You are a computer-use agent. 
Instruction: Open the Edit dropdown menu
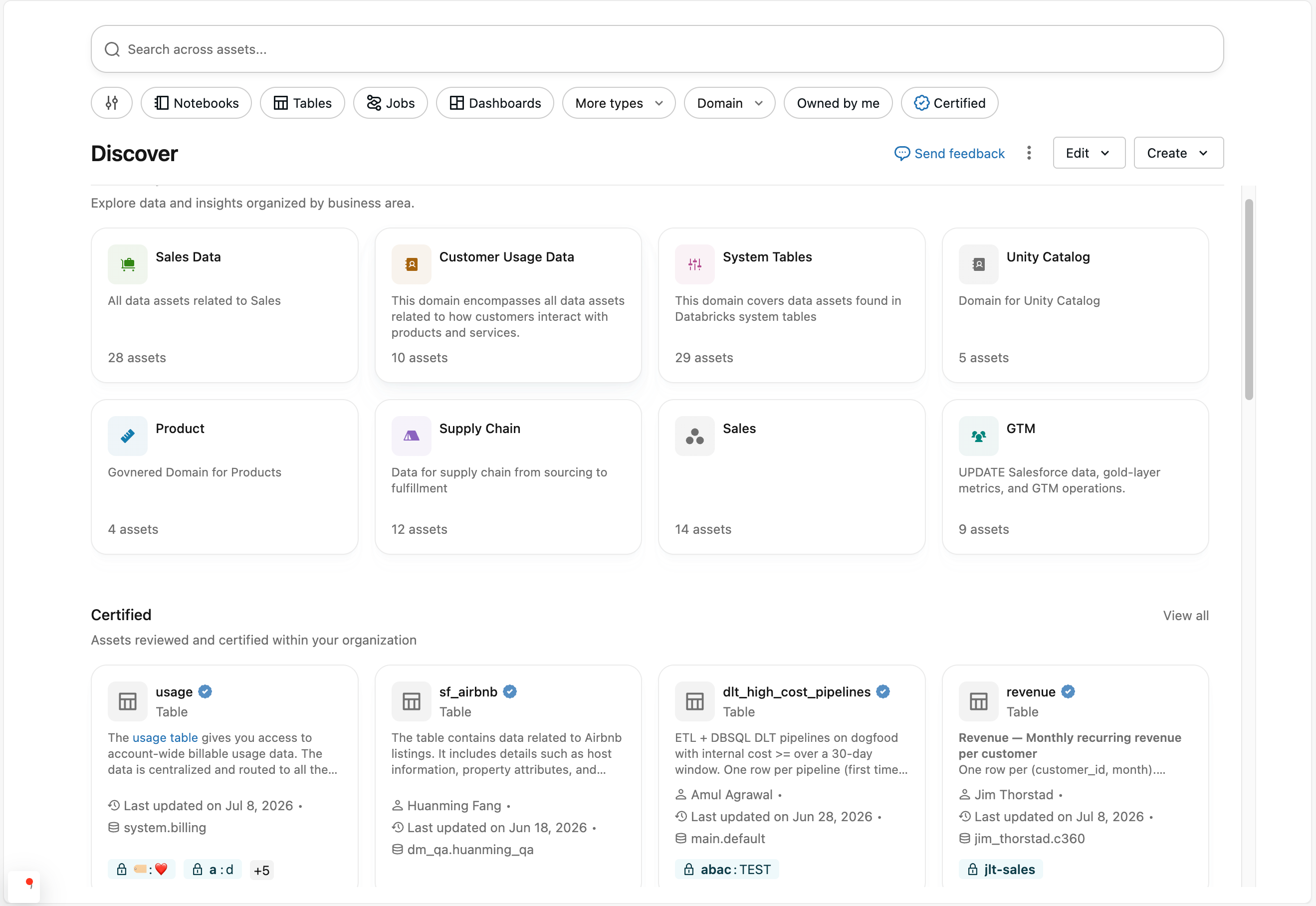click(x=1089, y=153)
